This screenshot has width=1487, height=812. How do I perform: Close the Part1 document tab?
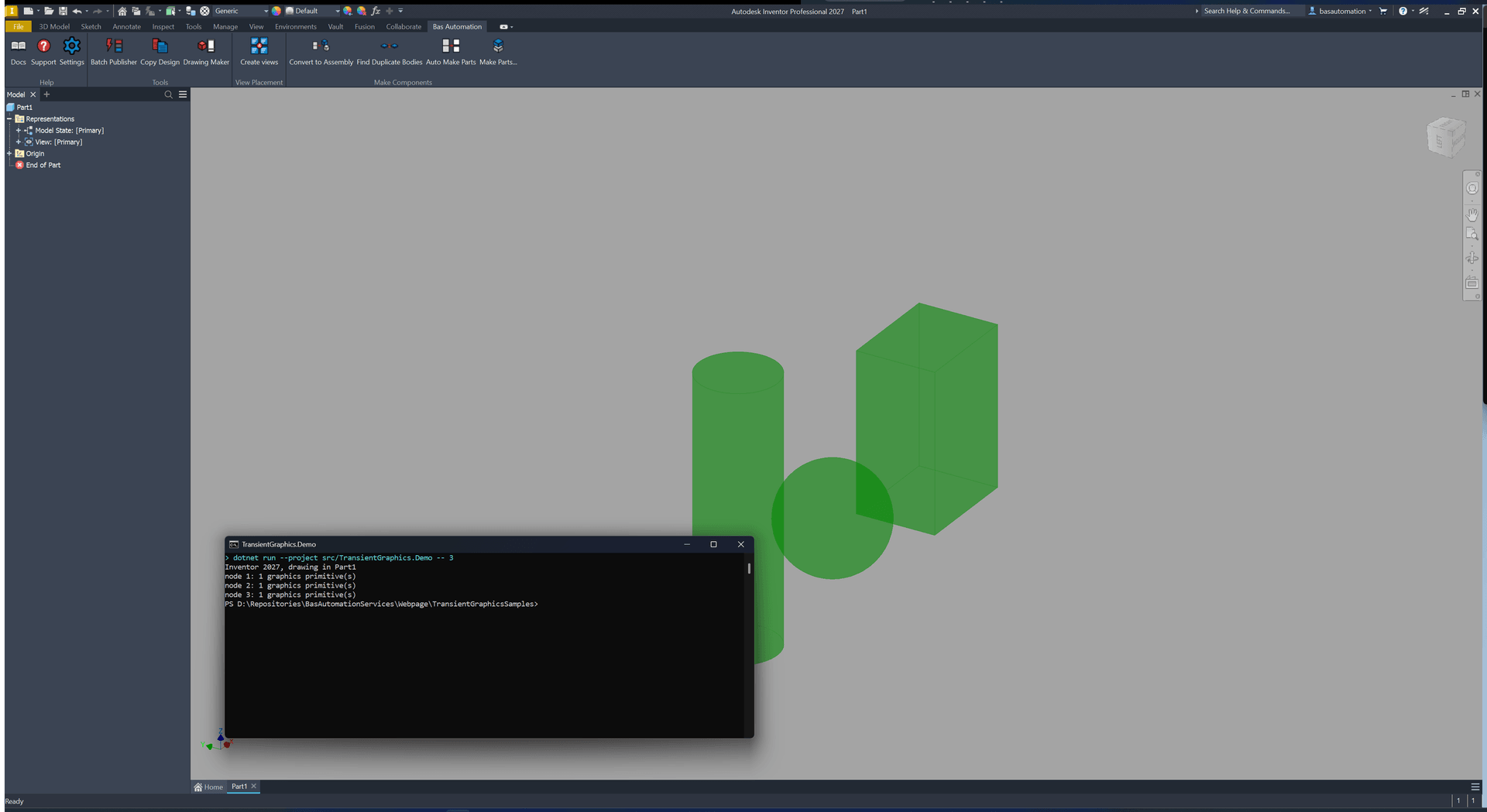[253, 786]
